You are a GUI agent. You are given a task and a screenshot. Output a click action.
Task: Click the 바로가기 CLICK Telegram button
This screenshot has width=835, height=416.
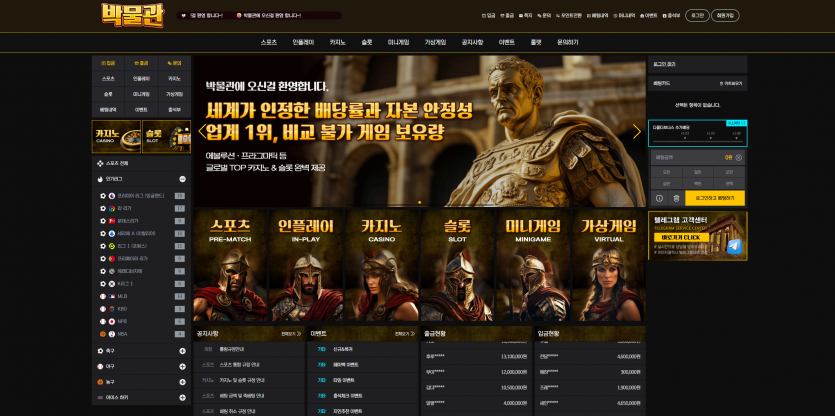(681, 237)
